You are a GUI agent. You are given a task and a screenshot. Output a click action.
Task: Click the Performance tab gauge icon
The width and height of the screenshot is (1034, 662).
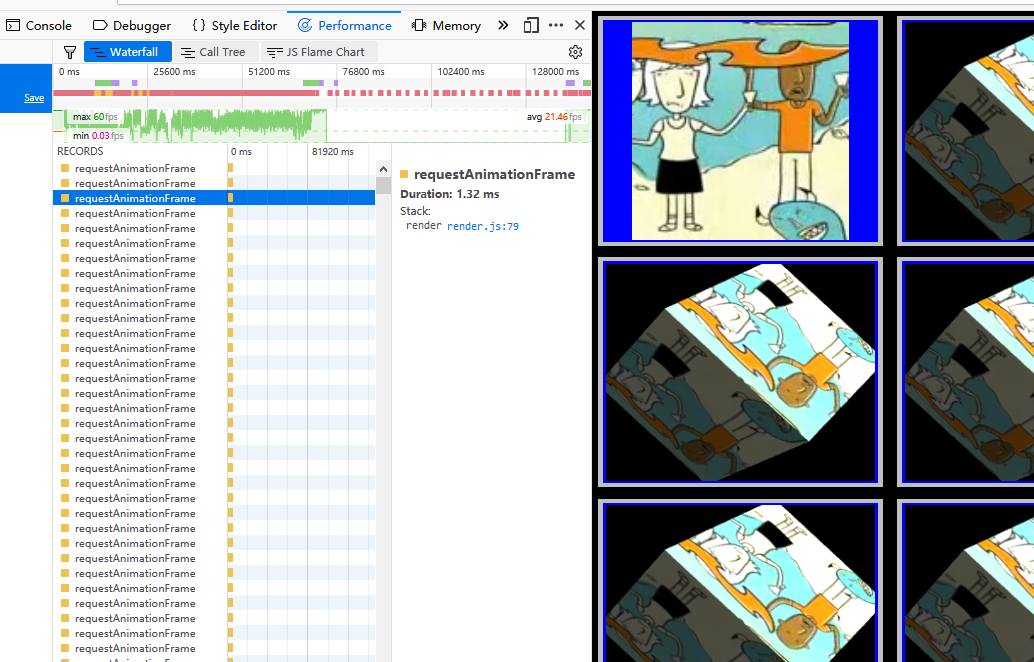305,26
